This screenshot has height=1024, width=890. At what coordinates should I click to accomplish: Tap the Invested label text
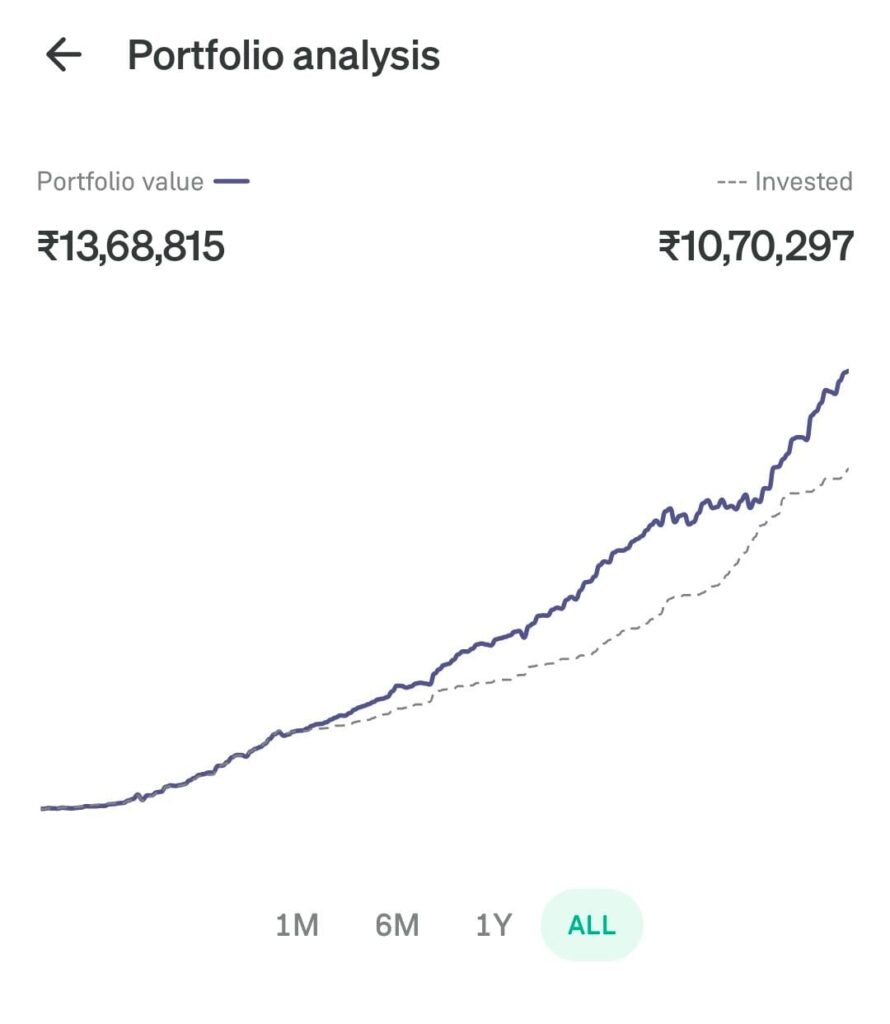pos(804,181)
